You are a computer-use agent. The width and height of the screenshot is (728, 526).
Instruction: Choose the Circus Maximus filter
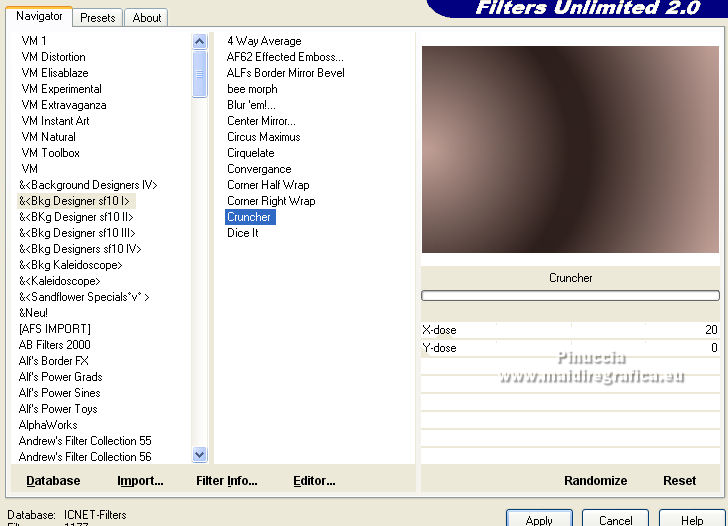click(x=263, y=137)
